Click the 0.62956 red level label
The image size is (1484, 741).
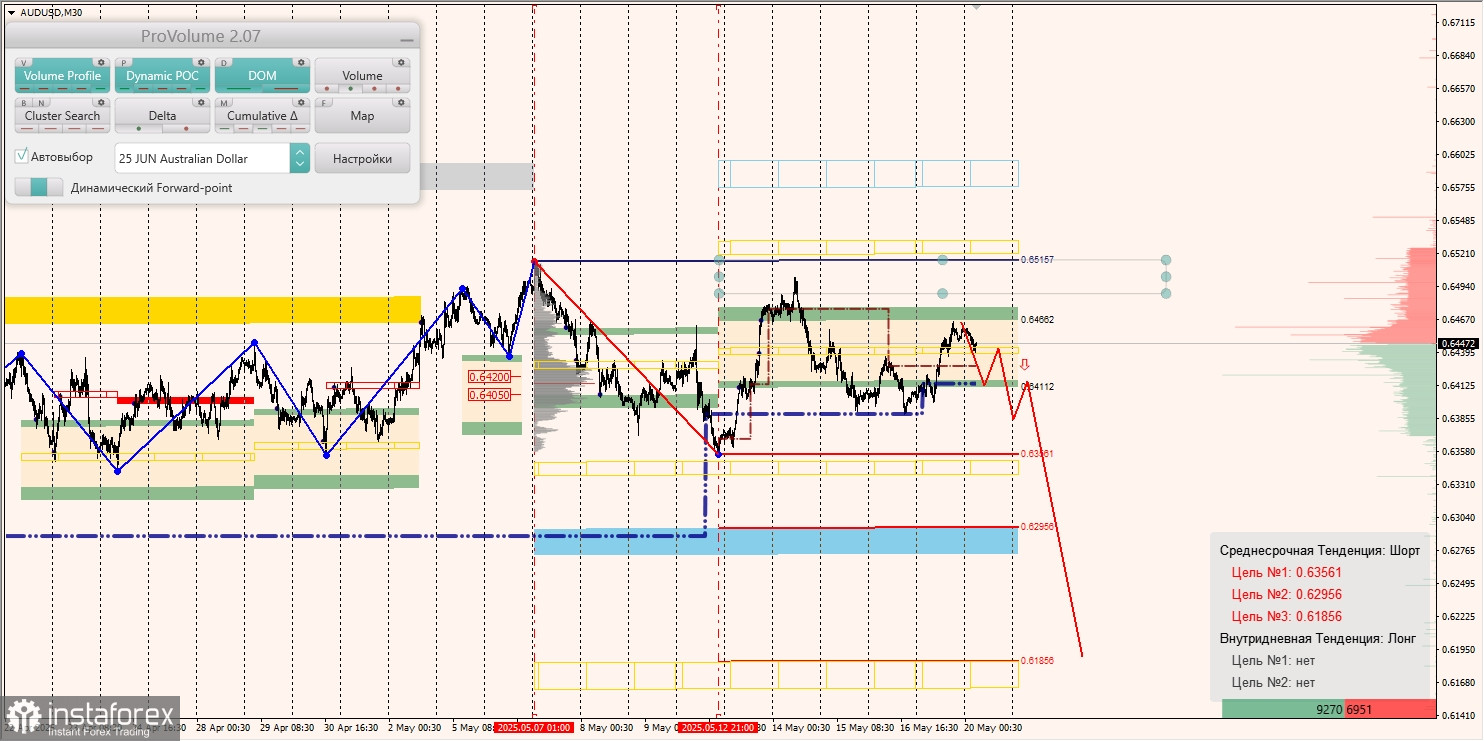pos(1038,526)
